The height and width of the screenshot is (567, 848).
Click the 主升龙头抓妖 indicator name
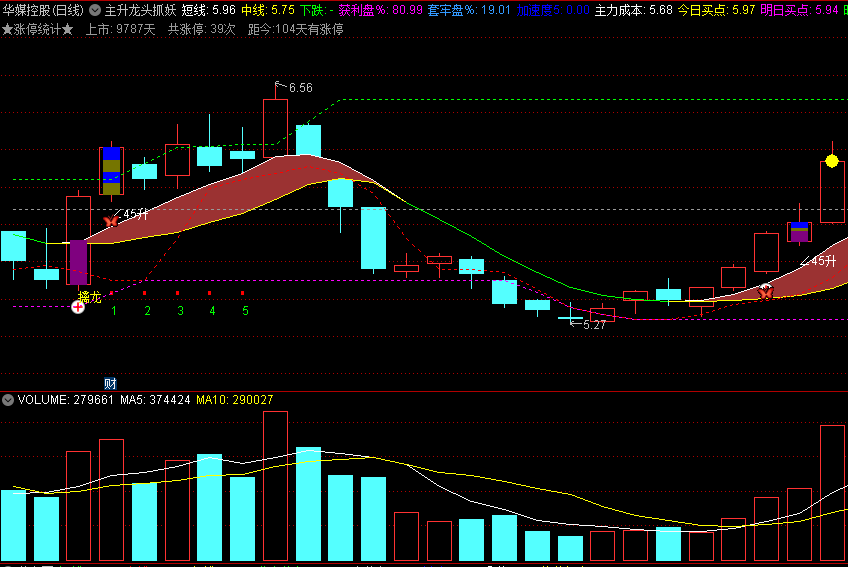click(x=140, y=10)
